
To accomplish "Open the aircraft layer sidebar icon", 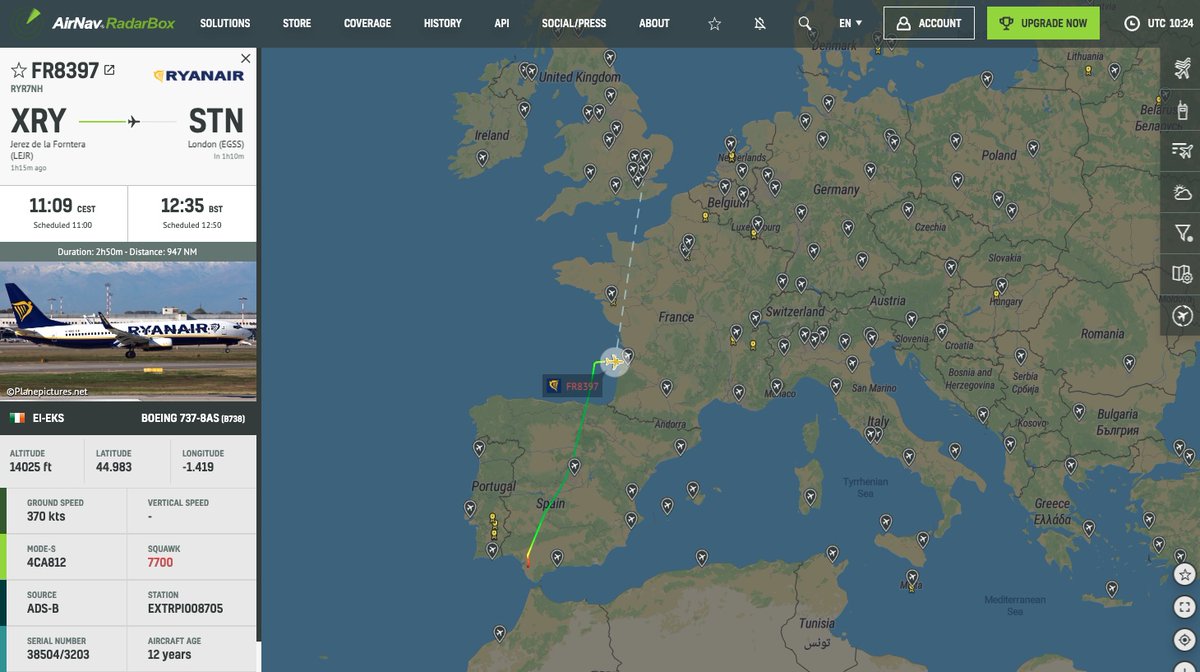I will pos(1182,68).
